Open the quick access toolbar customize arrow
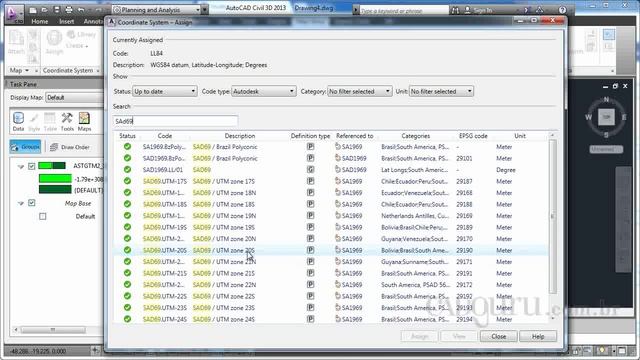640x360 pixels. pyautogui.click(x=205, y=9)
